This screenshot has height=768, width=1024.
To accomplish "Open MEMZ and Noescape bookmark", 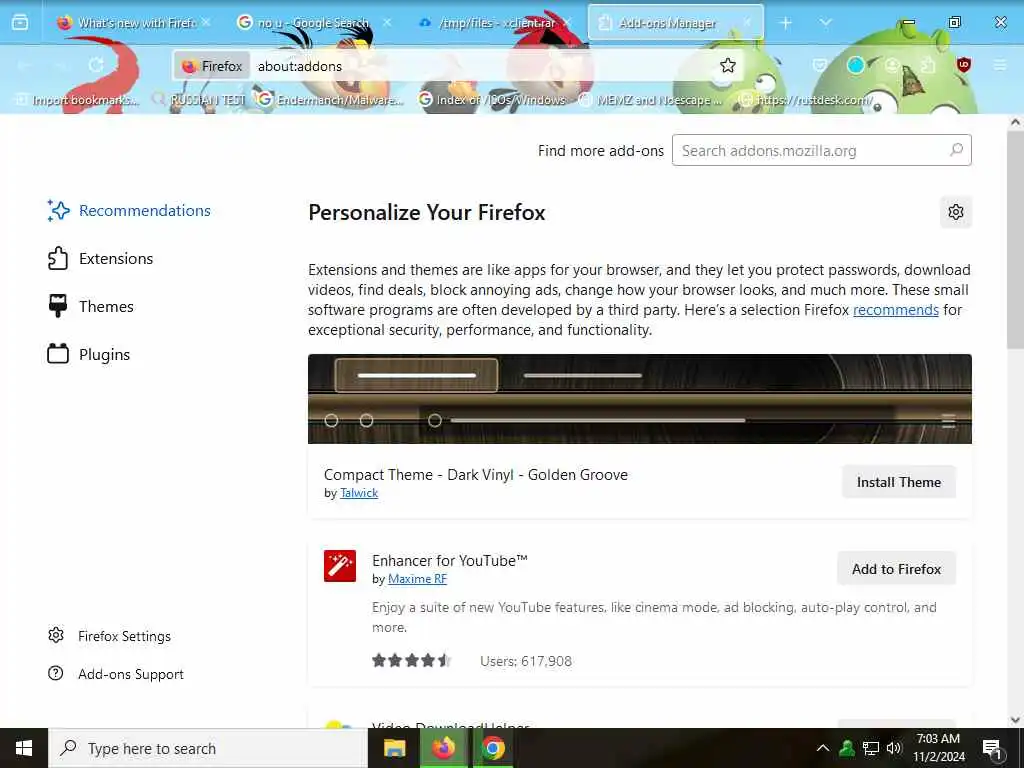I will pos(652,100).
